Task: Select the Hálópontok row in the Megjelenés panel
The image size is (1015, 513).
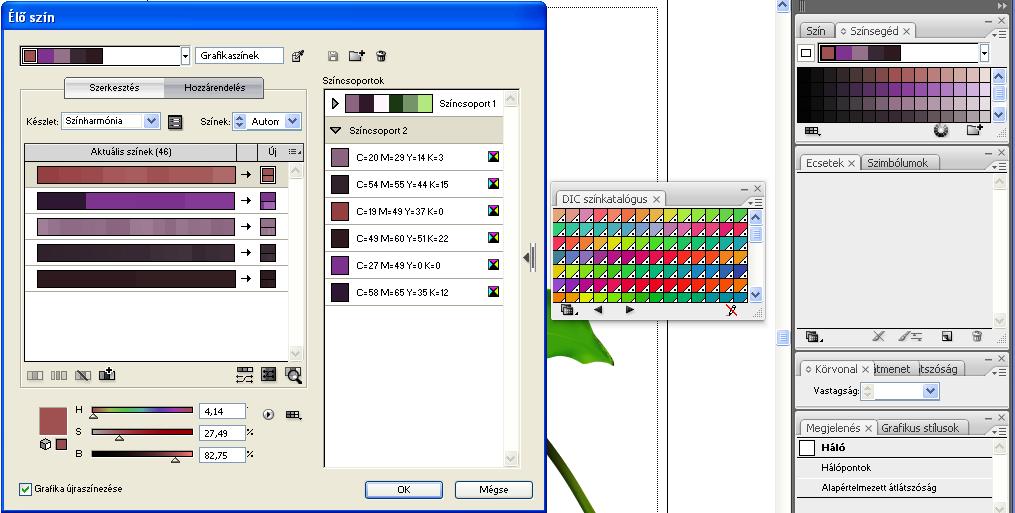Action: click(895, 468)
